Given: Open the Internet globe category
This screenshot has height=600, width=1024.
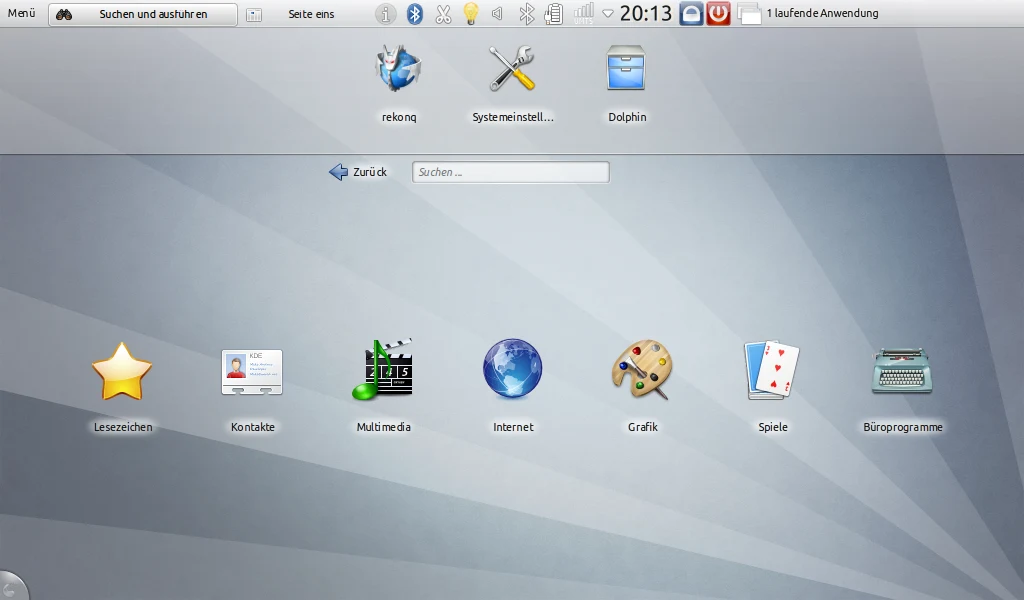Looking at the screenshot, I should coord(513,368).
